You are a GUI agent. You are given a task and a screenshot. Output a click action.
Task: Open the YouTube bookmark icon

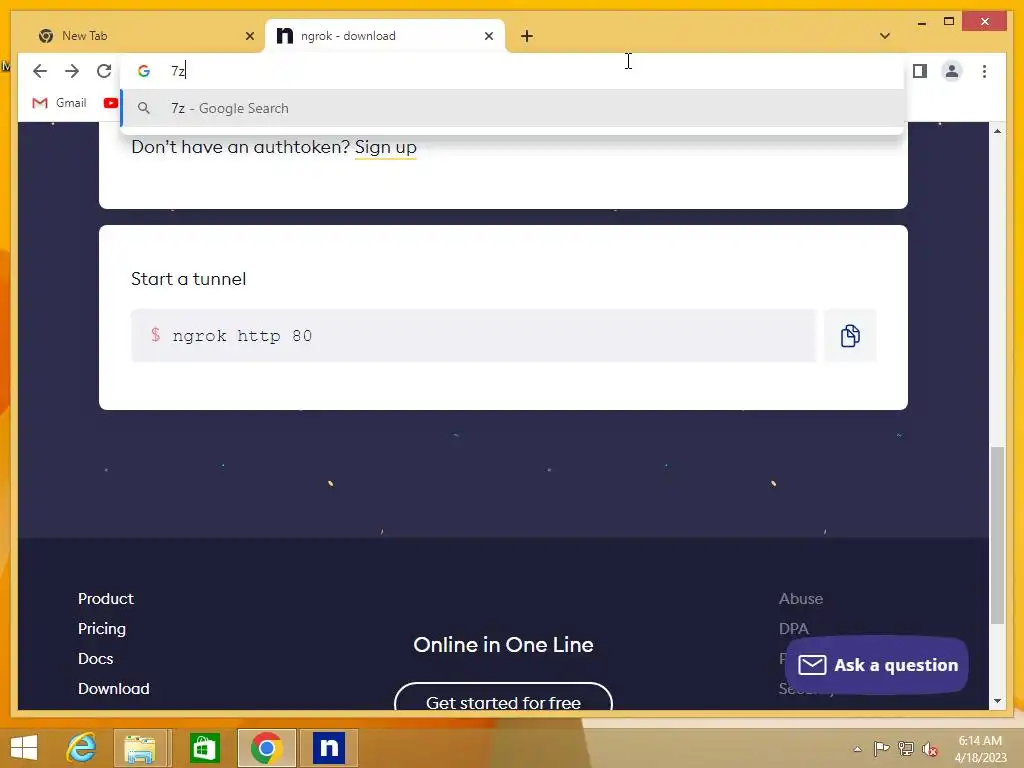tap(110, 103)
